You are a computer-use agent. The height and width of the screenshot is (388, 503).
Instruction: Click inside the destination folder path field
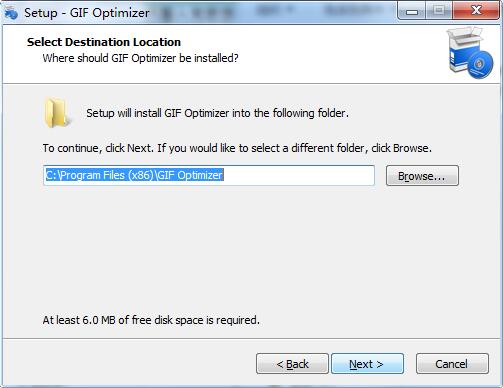(x=209, y=175)
